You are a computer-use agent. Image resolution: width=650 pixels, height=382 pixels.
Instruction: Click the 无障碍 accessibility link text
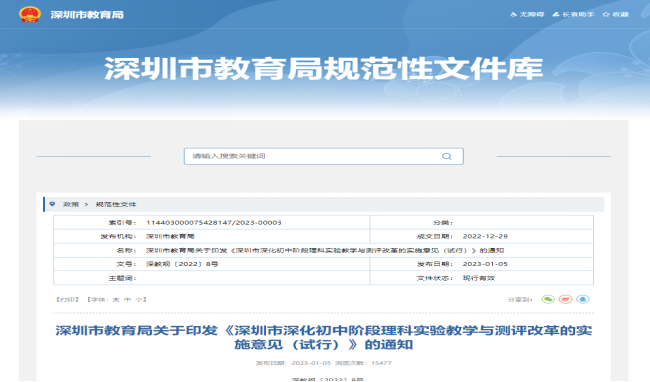(532, 15)
